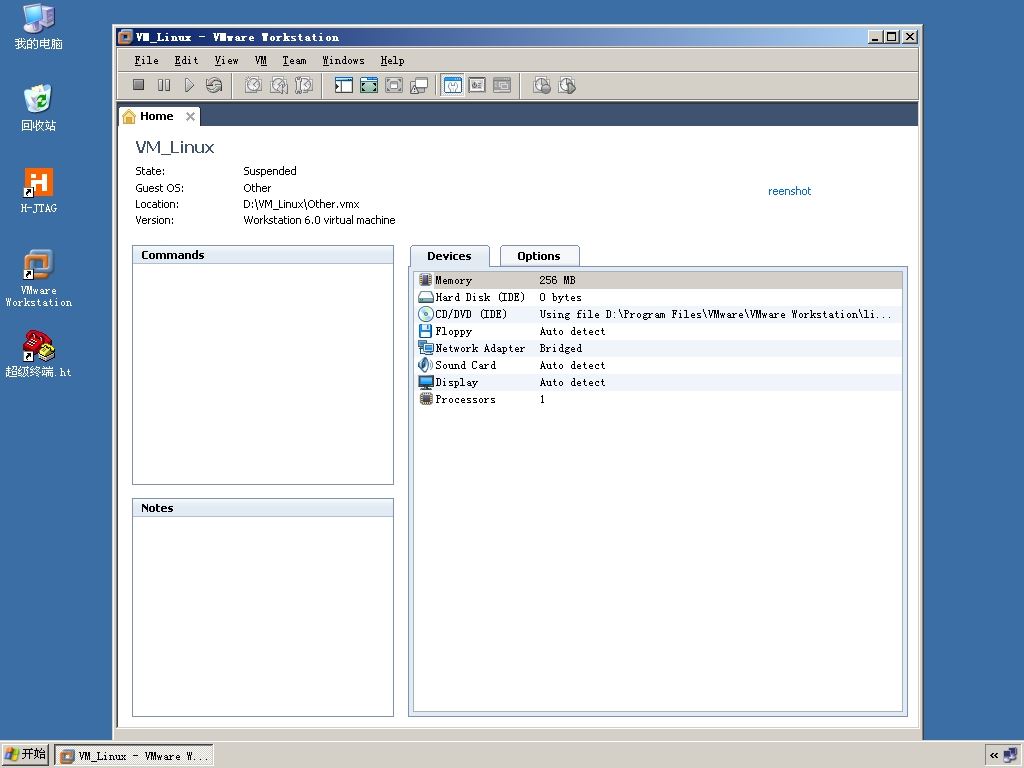This screenshot has height=768, width=1024.
Task: Power on the VM with the play icon
Action: tap(189, 85)
